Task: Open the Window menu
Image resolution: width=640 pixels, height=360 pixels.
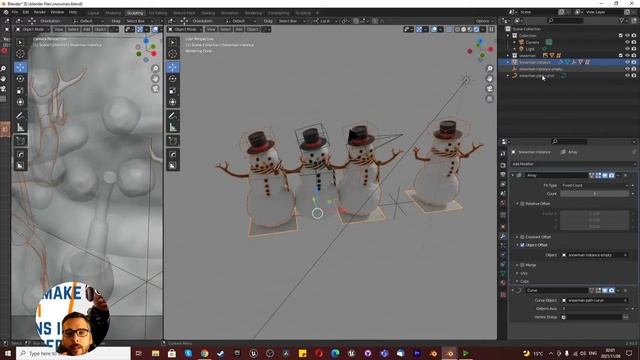Action: 57,12
